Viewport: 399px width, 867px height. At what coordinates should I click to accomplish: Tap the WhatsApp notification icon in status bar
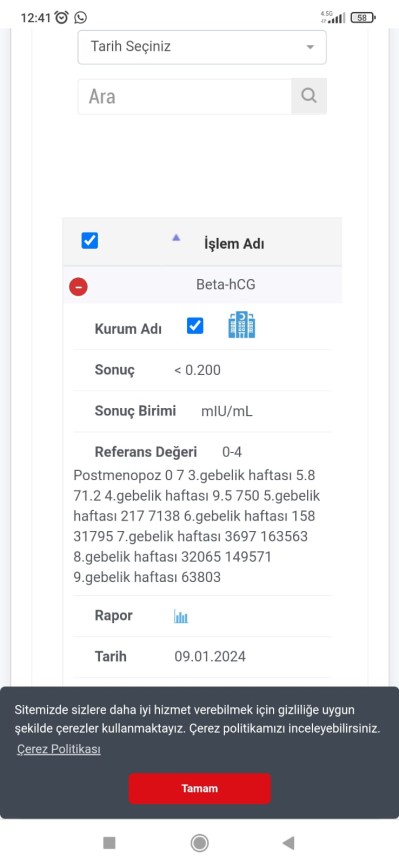tap(81, 18)
